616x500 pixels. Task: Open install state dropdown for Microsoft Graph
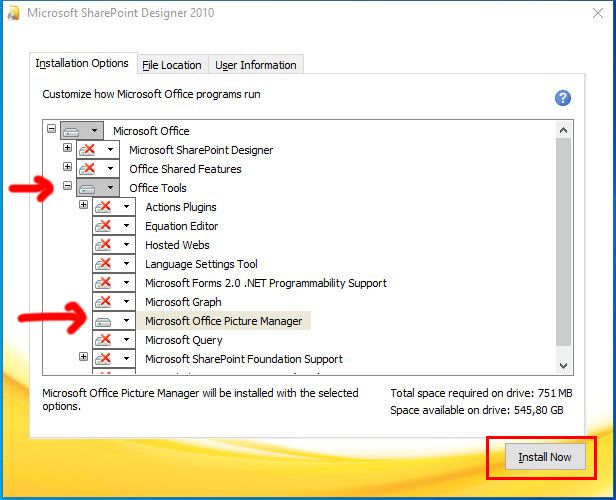coord(114,301)
